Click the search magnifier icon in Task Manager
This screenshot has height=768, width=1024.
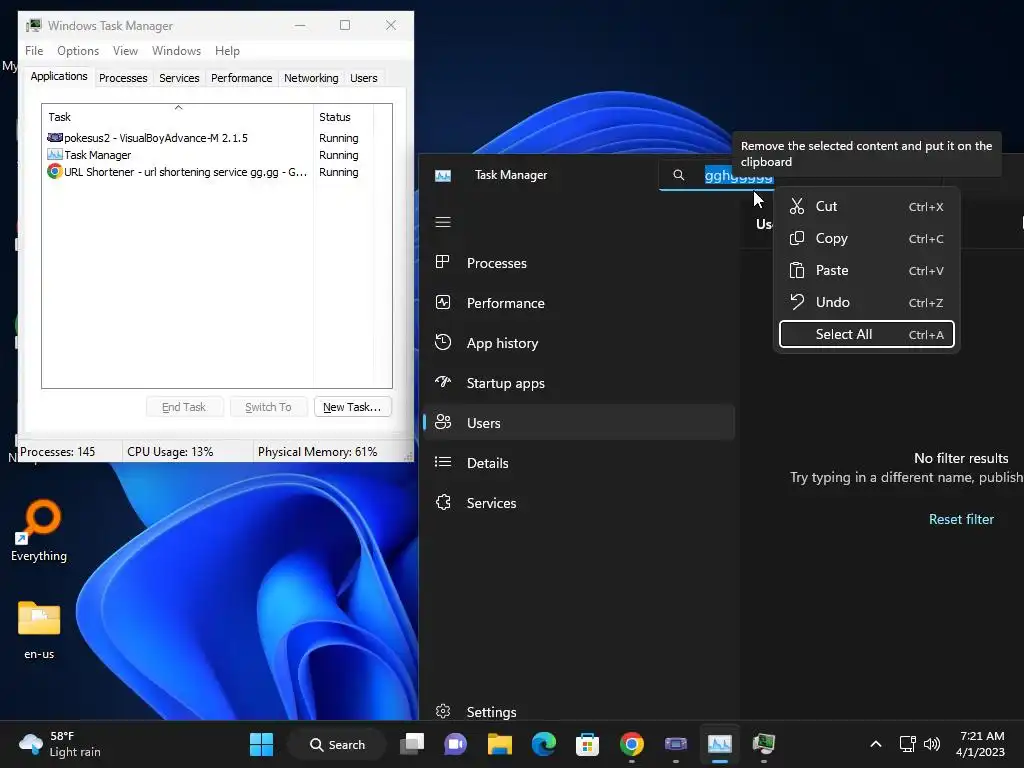pyautogui.click(x=679, y=175)
